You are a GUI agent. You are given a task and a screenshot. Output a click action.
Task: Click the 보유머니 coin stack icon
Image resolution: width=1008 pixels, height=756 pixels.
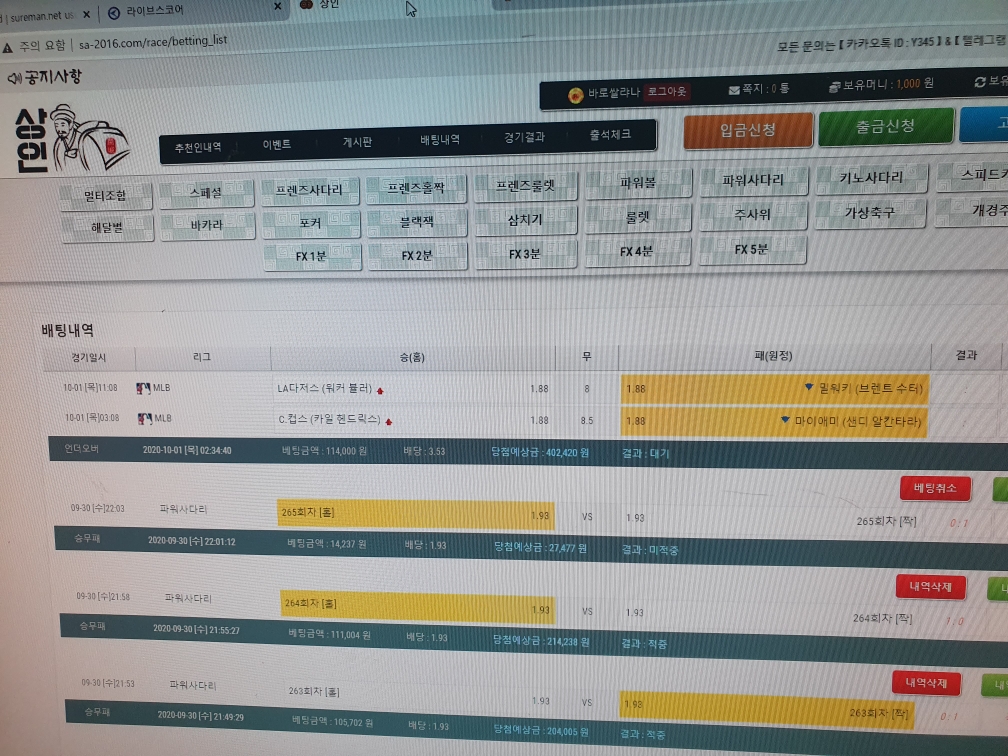(x=834, y=87)
